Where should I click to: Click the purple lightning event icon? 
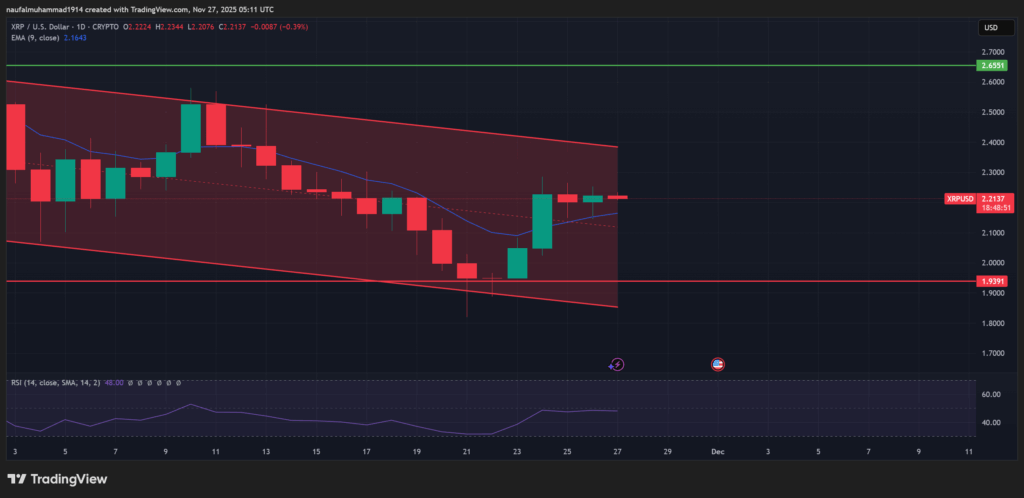coord(617,364)
